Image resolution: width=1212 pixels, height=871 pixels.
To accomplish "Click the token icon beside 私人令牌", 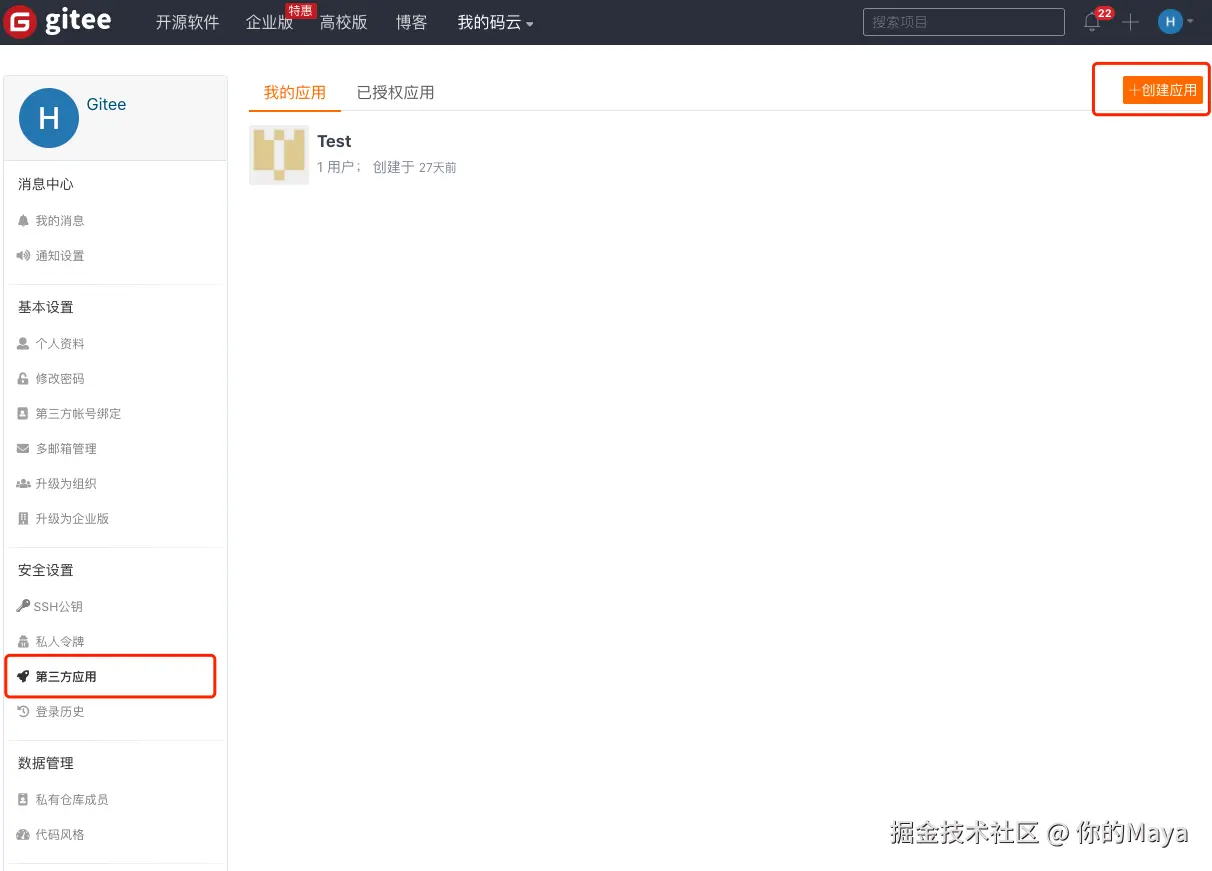I will click(x=22, y=641).
